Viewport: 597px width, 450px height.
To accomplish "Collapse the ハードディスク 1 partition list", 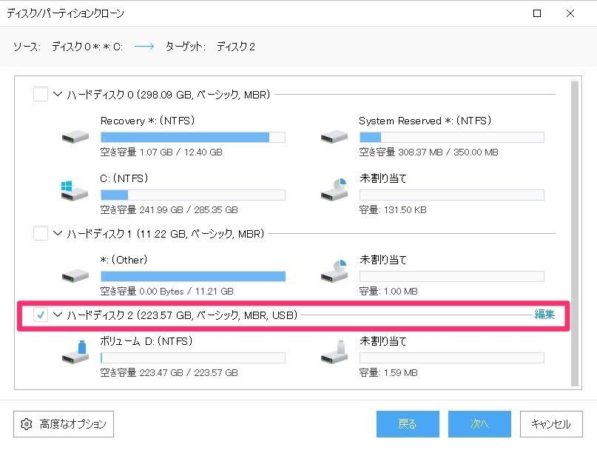I will tap(57, 233).
